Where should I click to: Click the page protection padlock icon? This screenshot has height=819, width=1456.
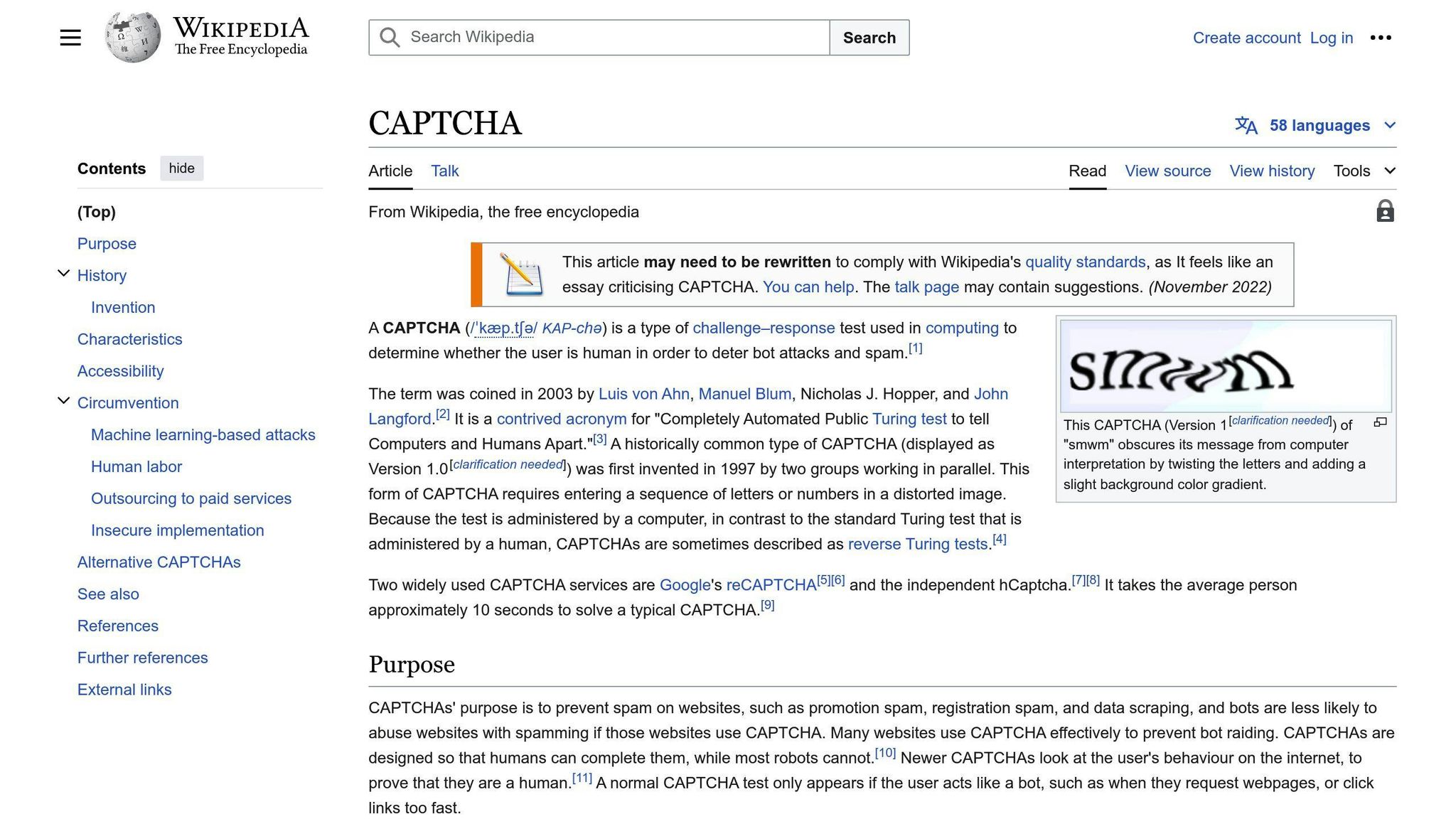click(x=1385, y=211)
